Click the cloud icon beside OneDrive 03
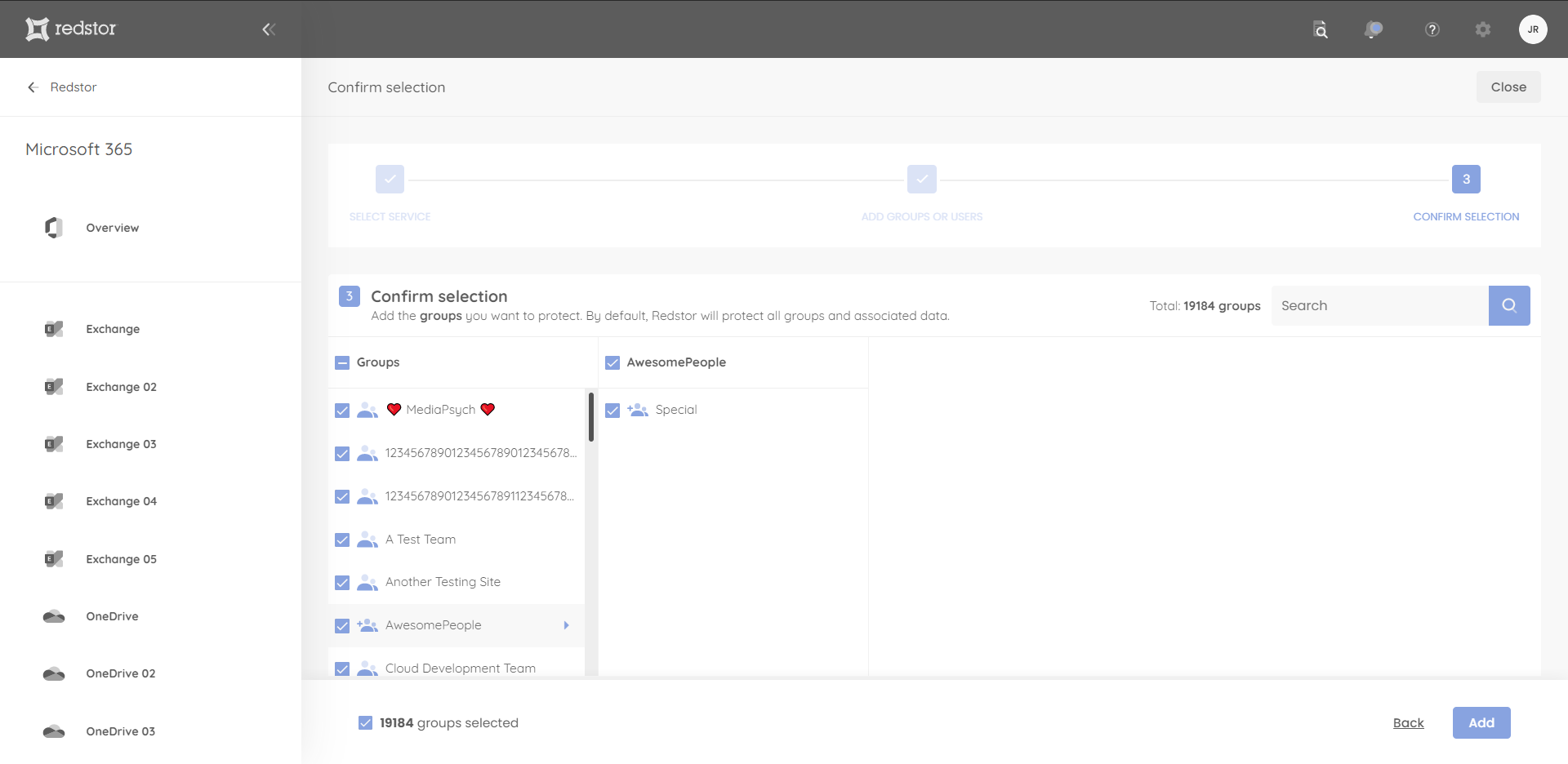The height and width of the screenshot is (764, 1568). [x=54, y=731]
